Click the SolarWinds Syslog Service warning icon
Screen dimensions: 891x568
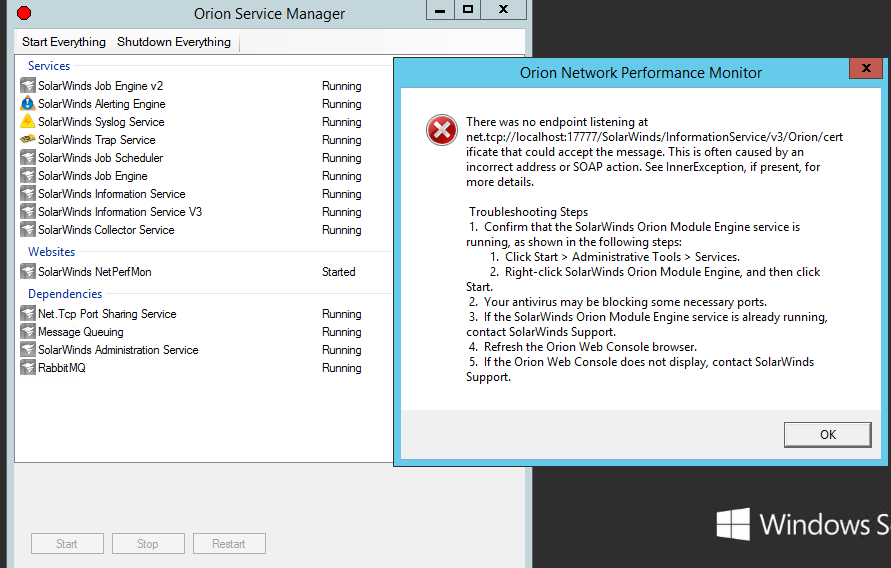(27, 122)
